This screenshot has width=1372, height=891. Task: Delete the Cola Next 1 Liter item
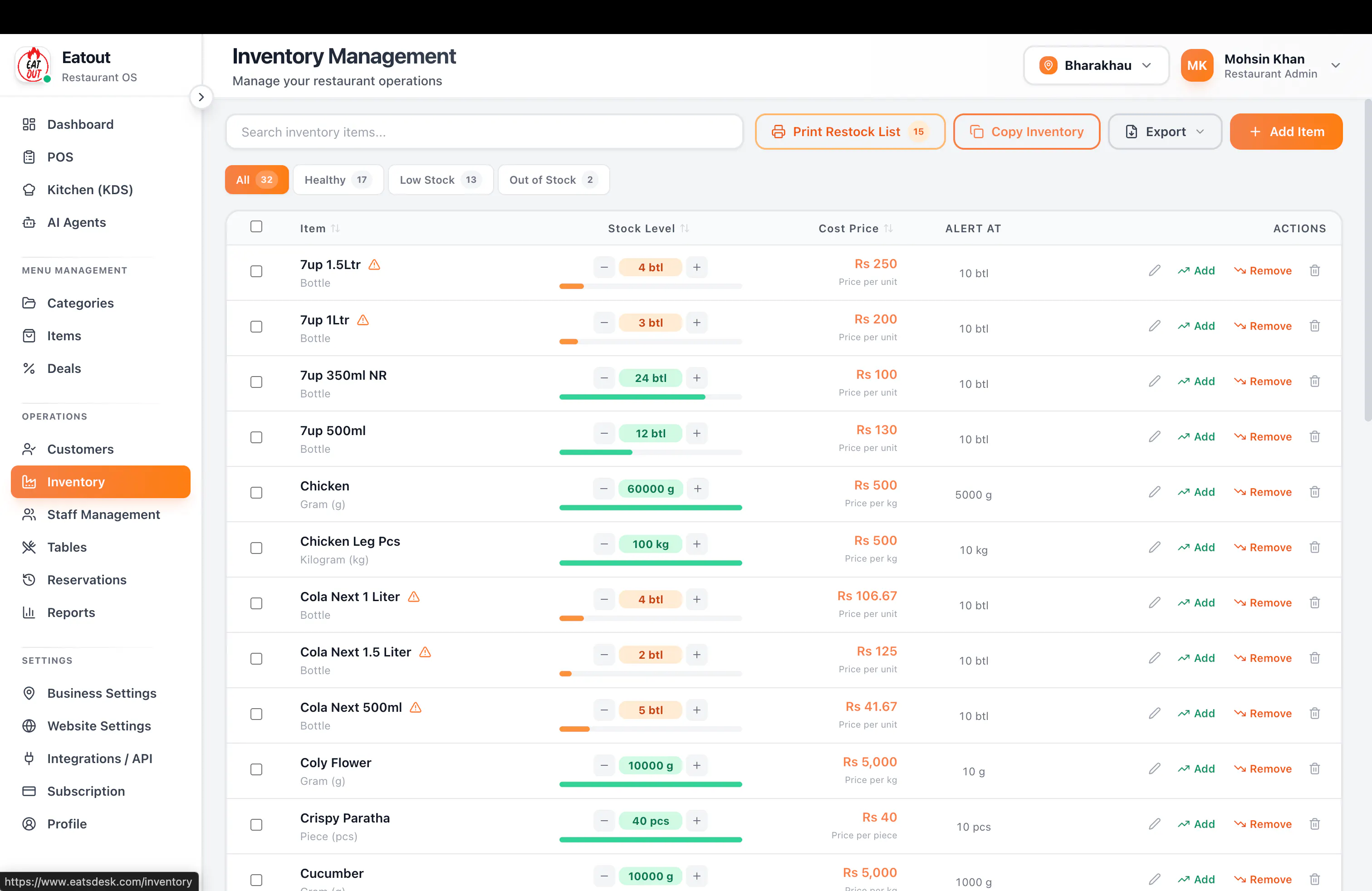1314,602
